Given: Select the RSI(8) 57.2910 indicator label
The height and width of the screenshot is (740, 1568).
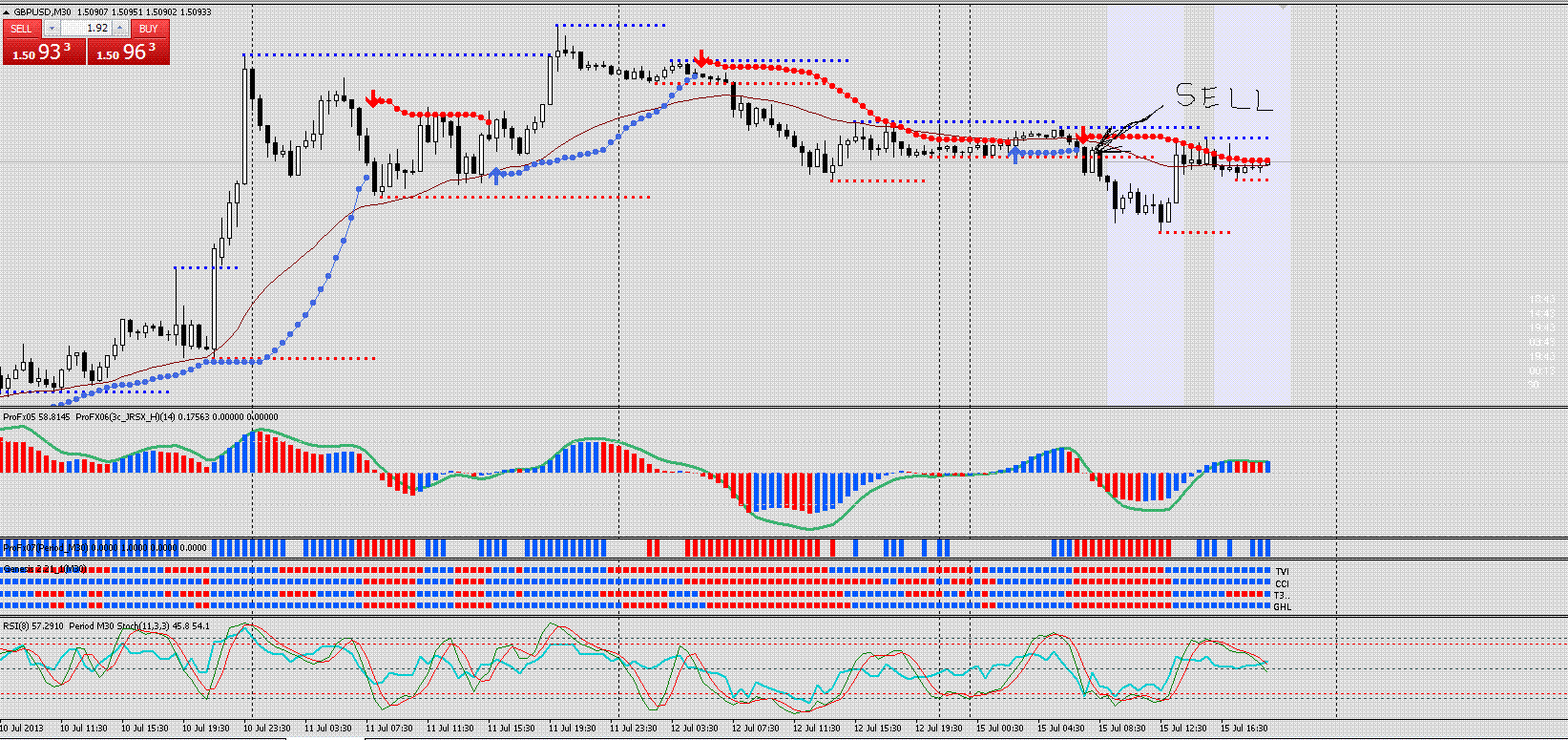Looking at the screenshot, I should click(33, 626).
